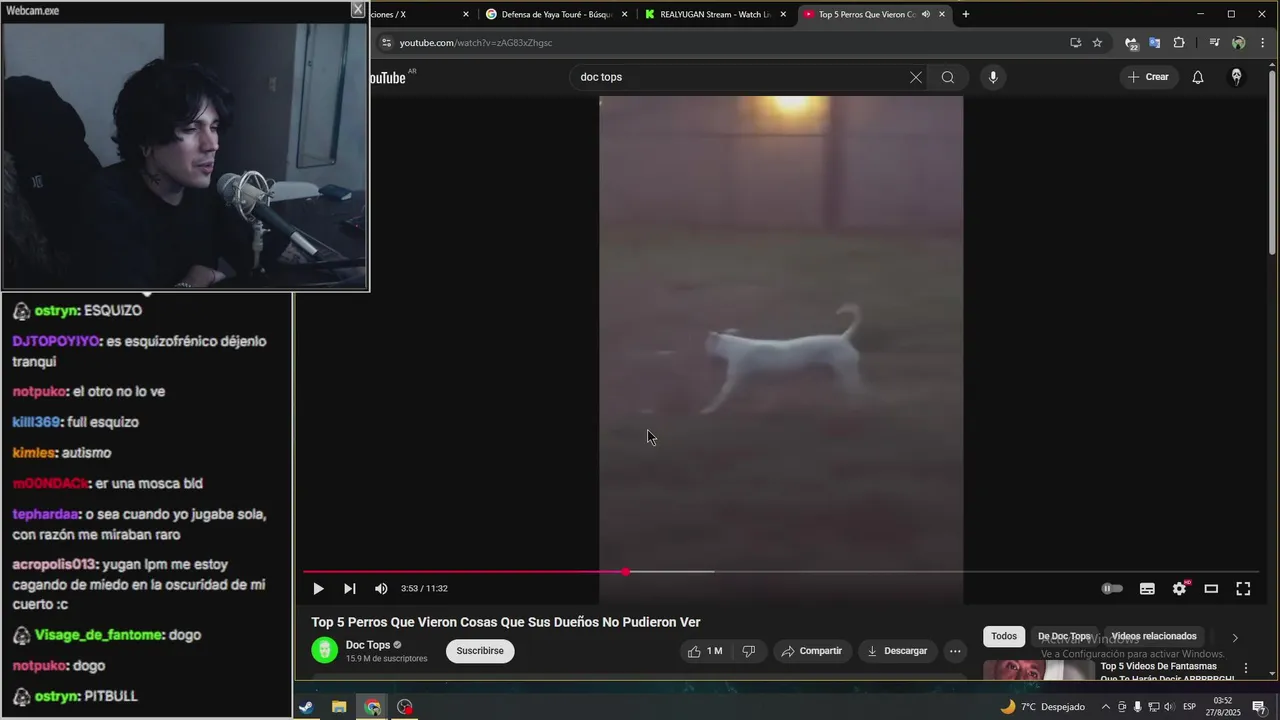
Task: Click the Suscribirse button
Action: [480, 651]
